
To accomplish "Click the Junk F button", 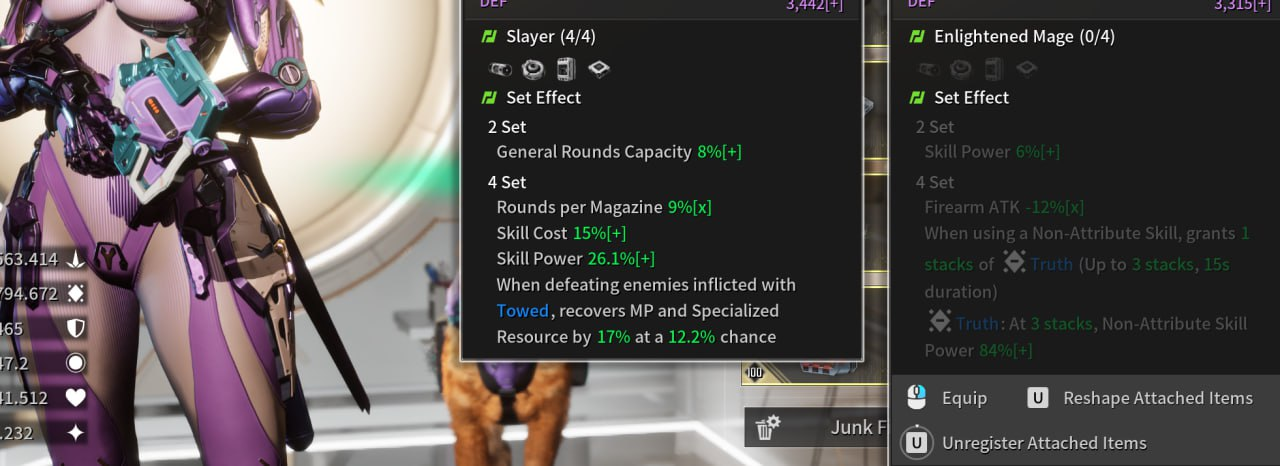I will (817, 428).
